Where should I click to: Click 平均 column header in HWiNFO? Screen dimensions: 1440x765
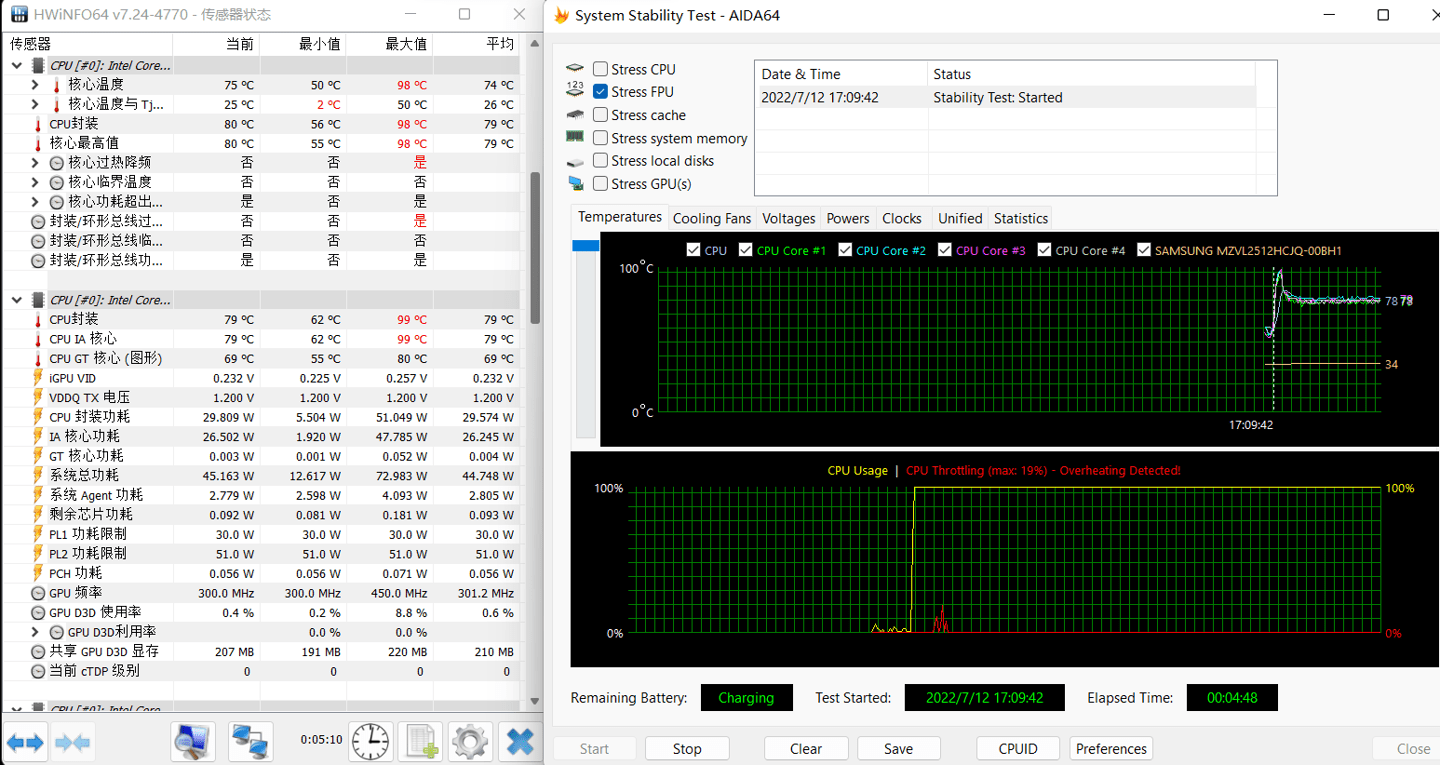point(476,44)
